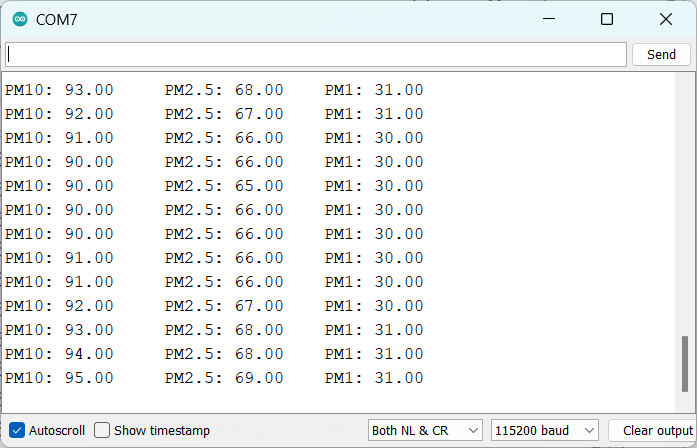Close the COM7 serial monitor window

tap(665, 19)
